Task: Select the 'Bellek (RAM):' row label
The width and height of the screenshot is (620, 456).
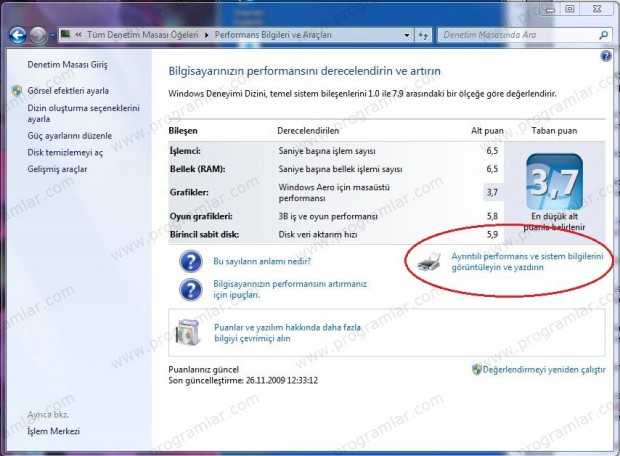Action: pos(197,169)
